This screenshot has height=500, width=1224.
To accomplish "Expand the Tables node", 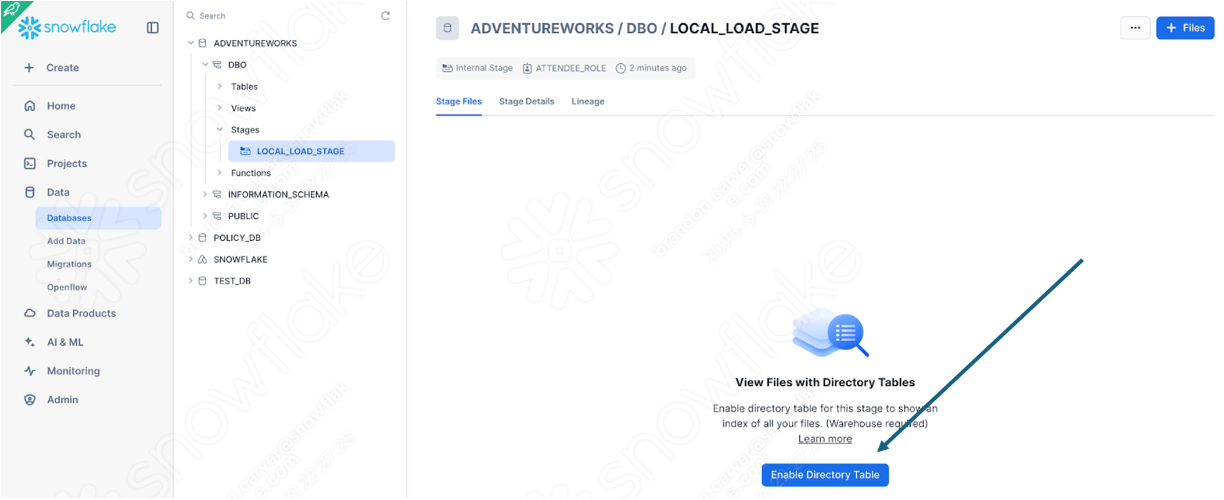I will (x=220, y=87).
